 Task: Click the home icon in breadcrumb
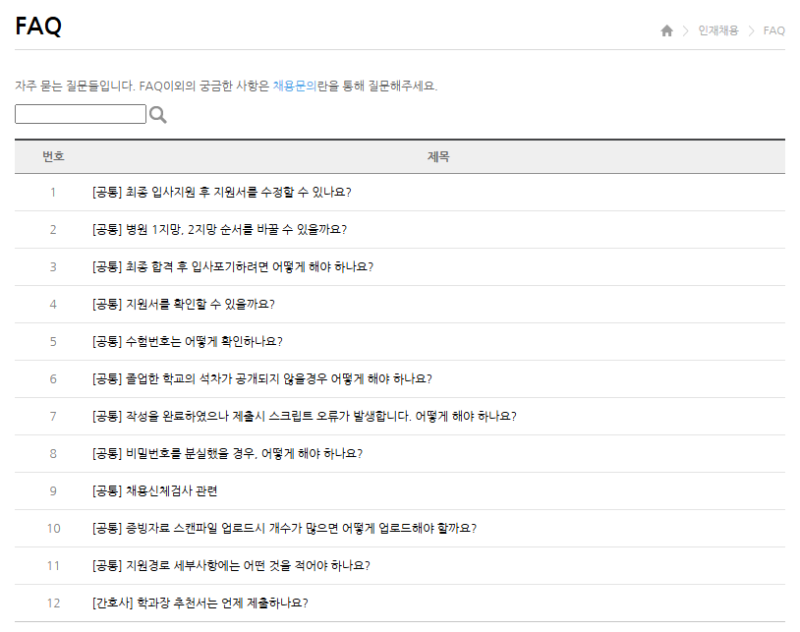pos(667,31)
